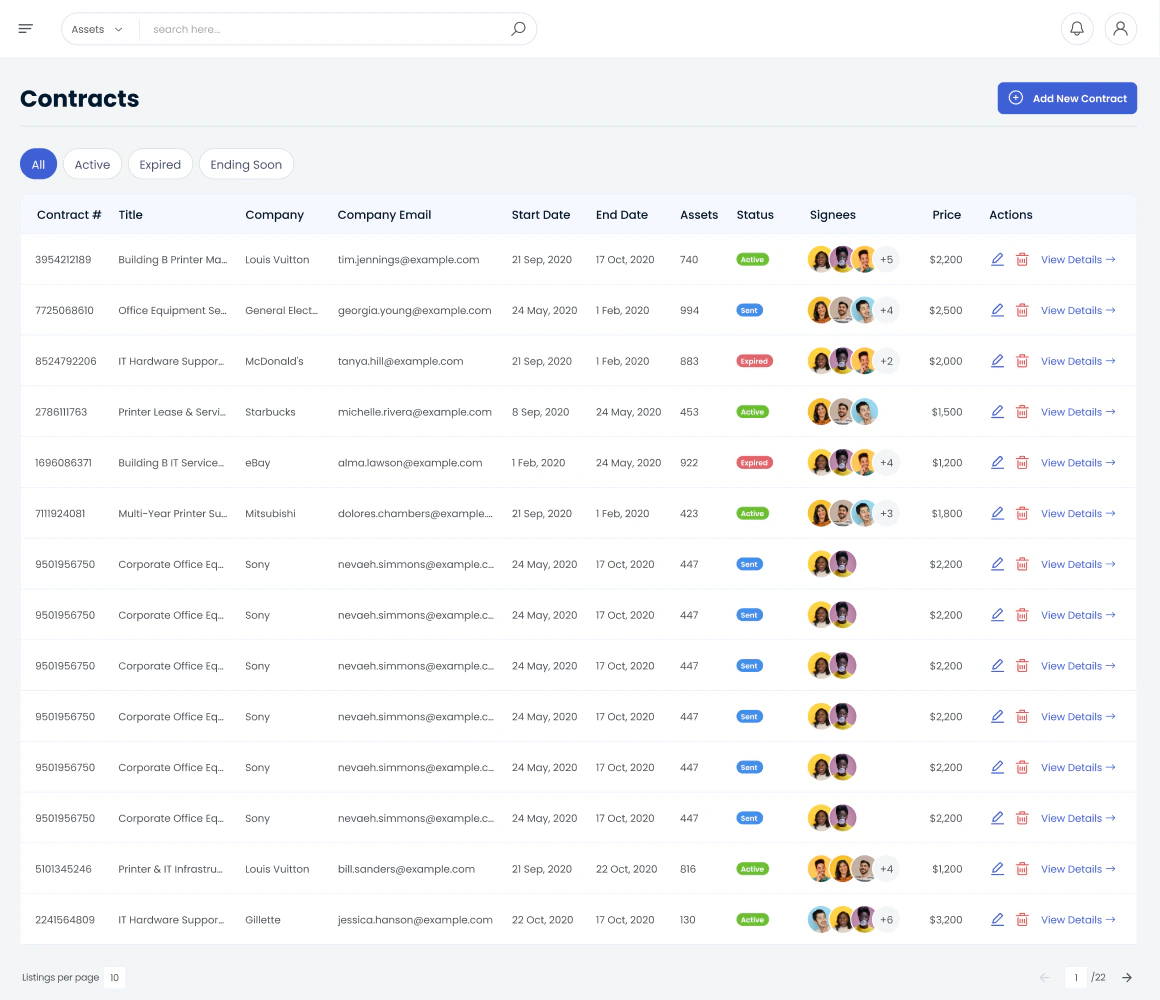Go to previous page arrow

[1045, 978]
